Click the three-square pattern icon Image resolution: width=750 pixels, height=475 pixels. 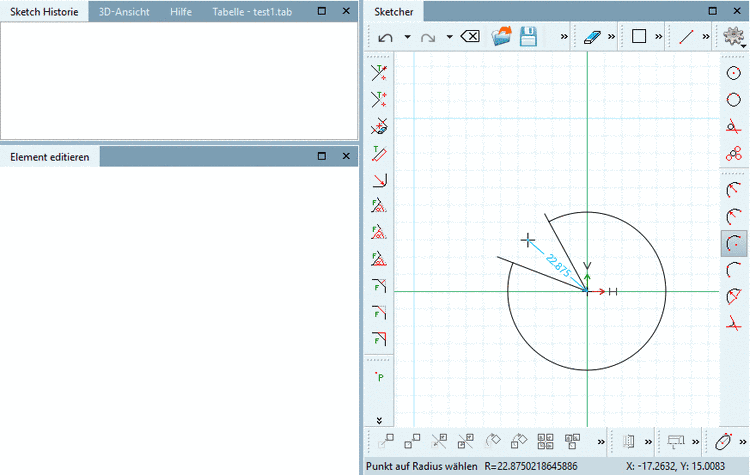point(573,442)
